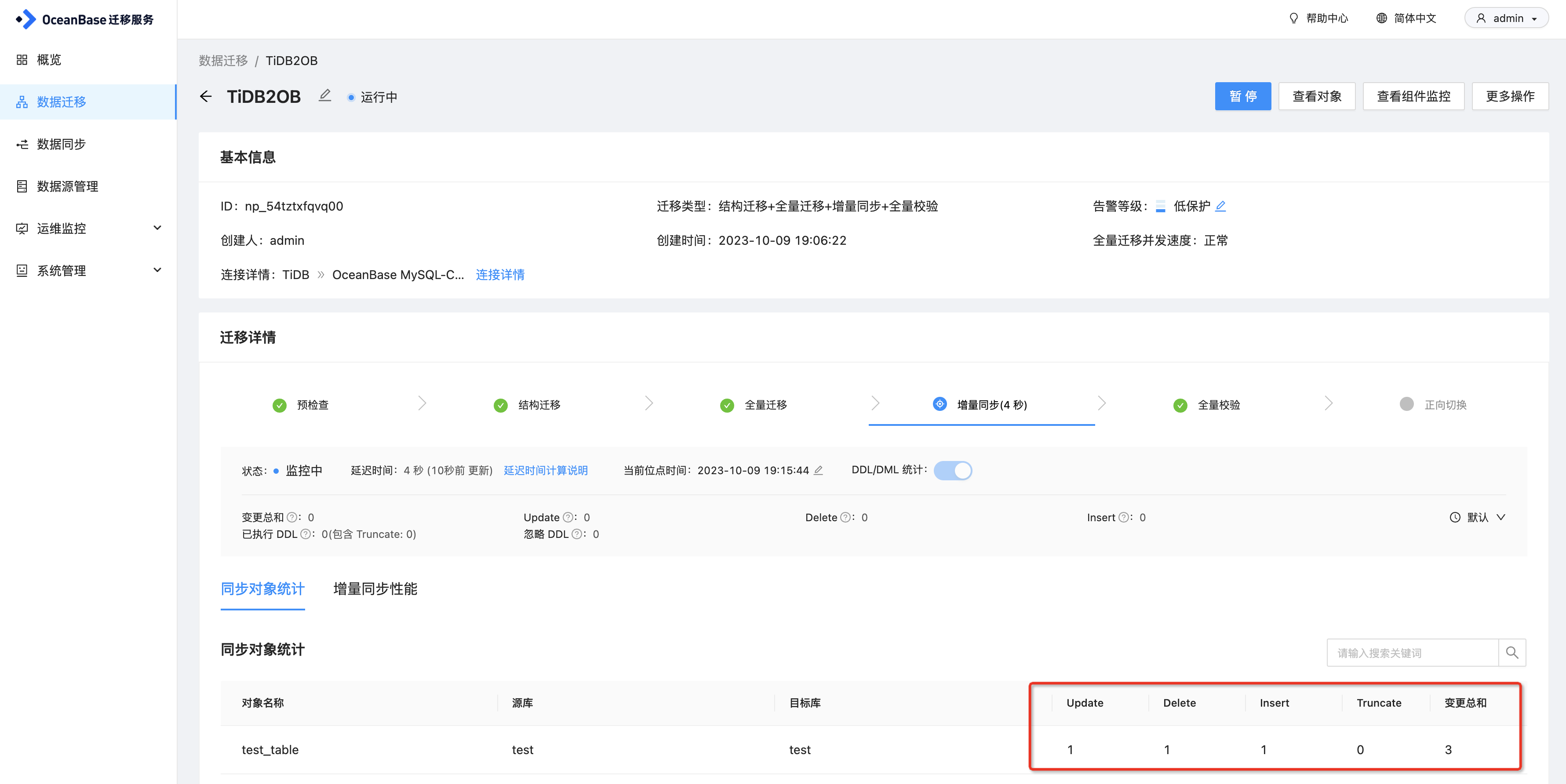Click the admin user avatar icon
Image resolution: width=1566 pixels, height=784 pixels.
pyautogui.click(x=1481, y=18)
